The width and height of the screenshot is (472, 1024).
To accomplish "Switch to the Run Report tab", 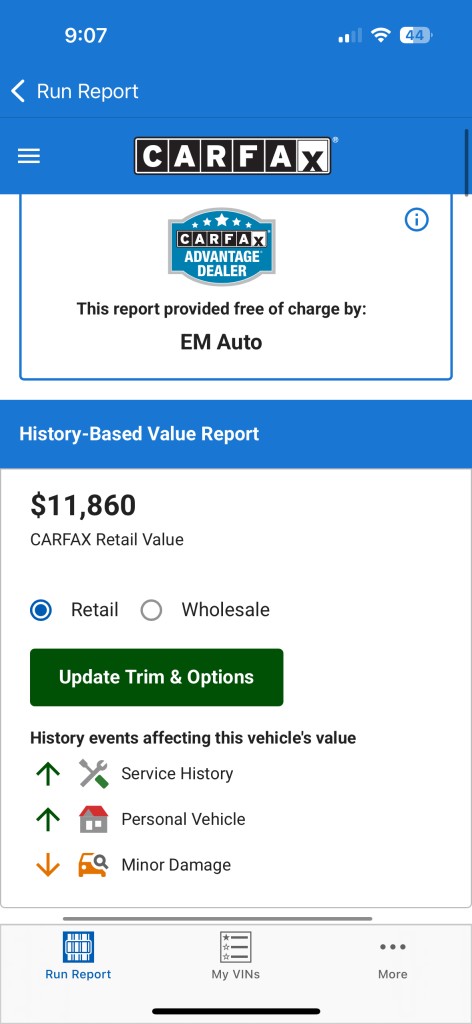I will coord(78,956).
